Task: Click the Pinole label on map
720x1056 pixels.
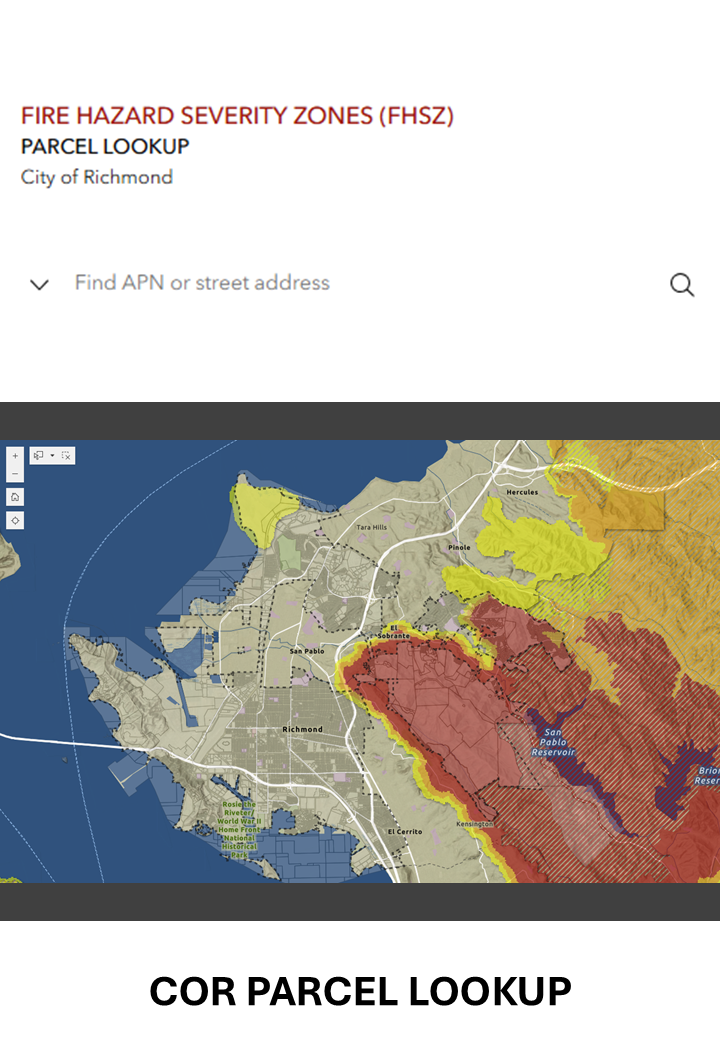Action: (x=459, y=548)
